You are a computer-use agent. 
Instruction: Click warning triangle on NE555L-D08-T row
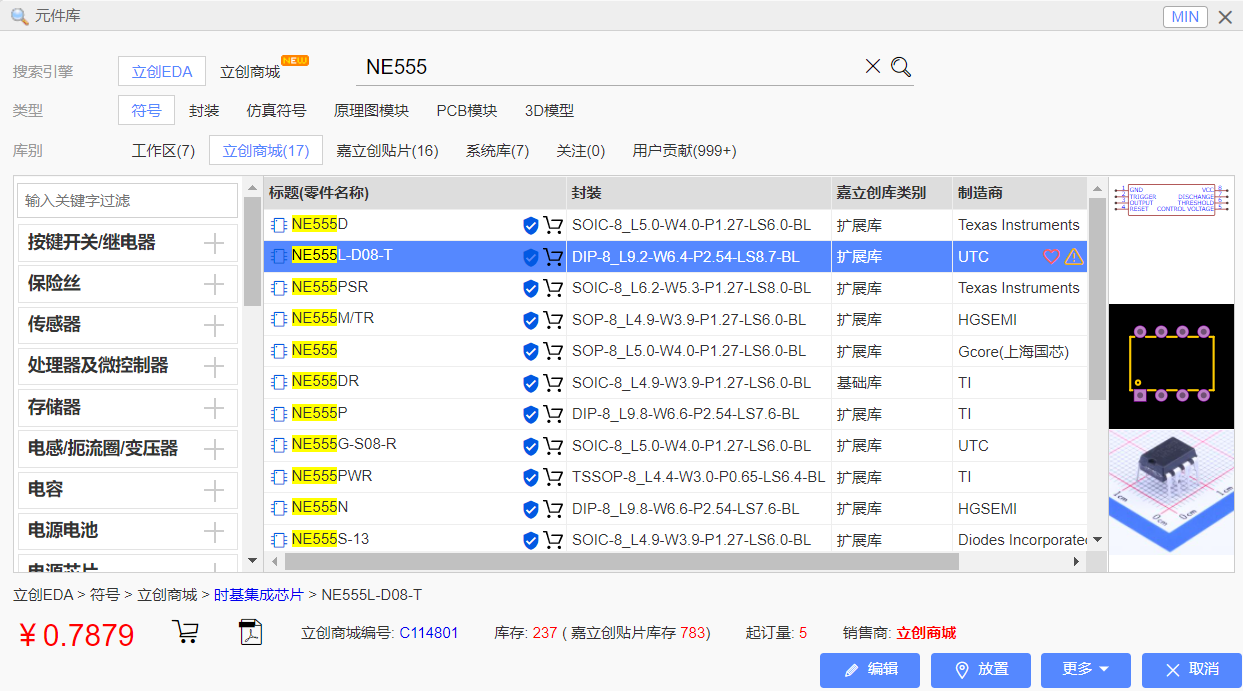(1074, 257)
